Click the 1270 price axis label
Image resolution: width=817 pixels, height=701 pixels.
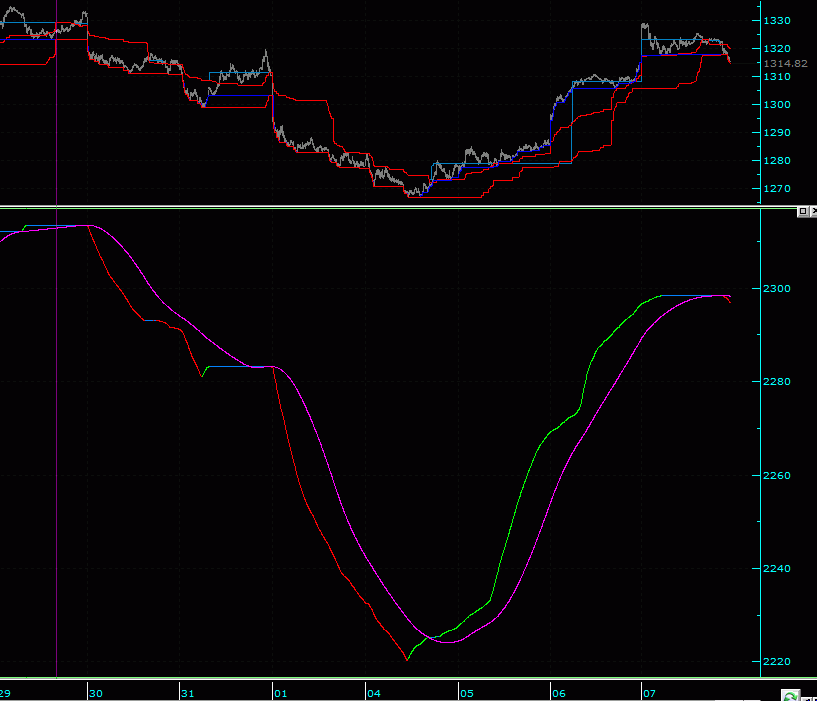pos(777,189)
